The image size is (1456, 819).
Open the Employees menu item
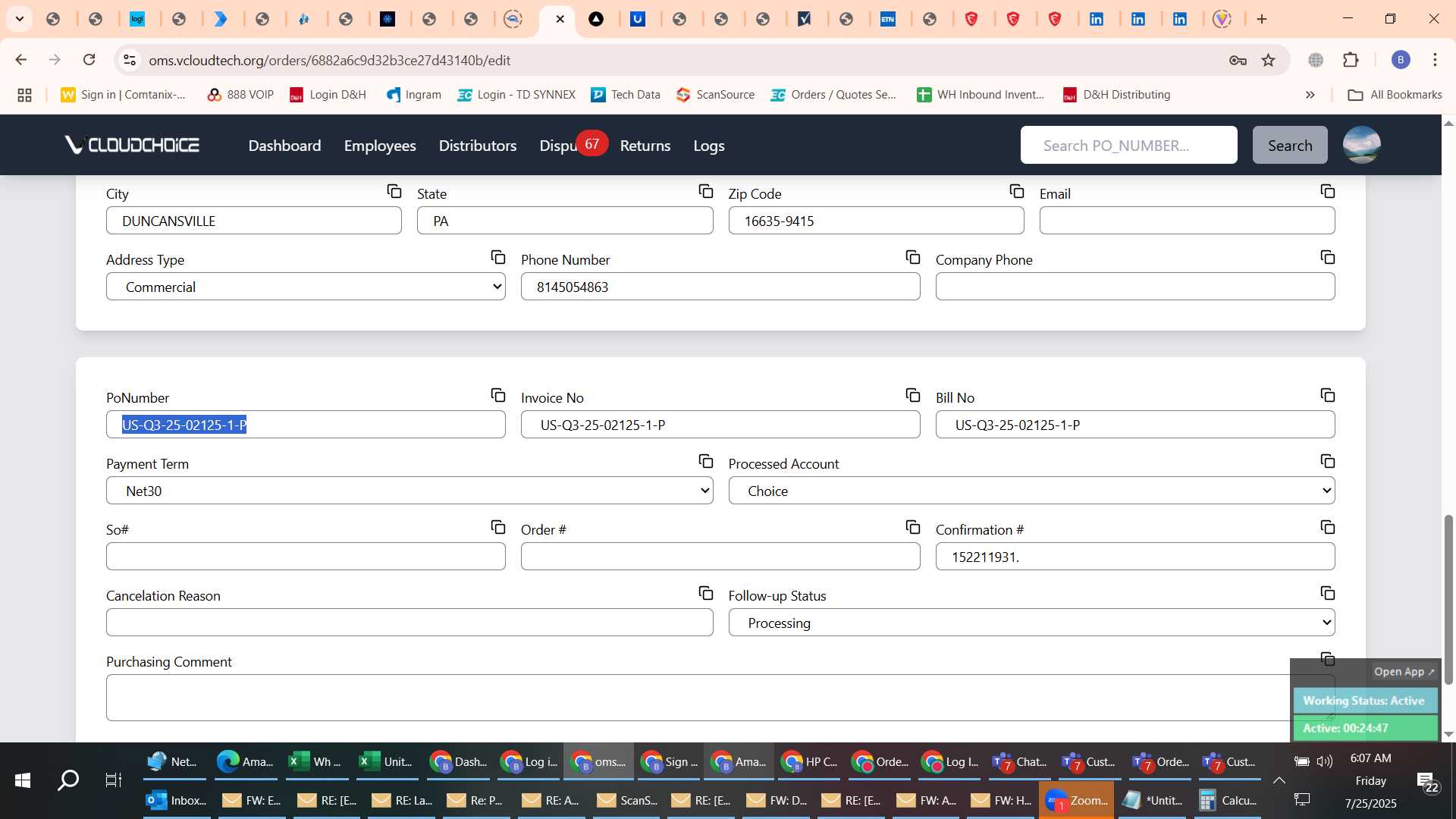click(x=380, y=146)
